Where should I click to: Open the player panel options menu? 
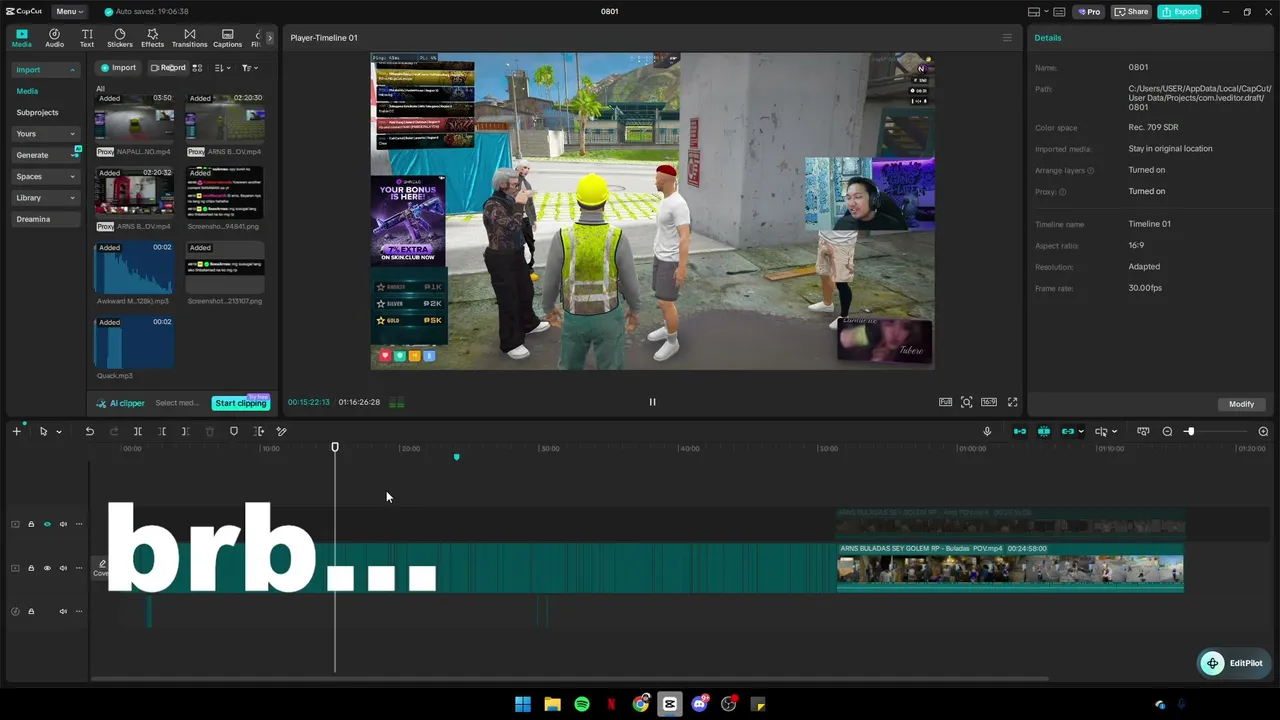[1007, 38]
